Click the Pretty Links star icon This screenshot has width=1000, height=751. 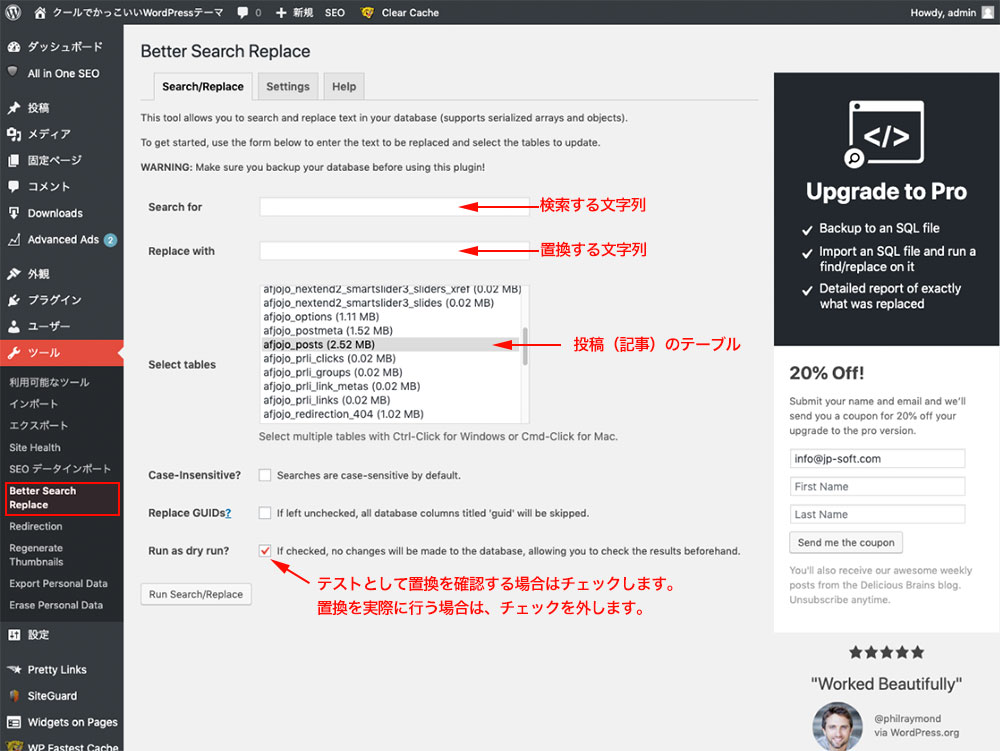(13, 669)
